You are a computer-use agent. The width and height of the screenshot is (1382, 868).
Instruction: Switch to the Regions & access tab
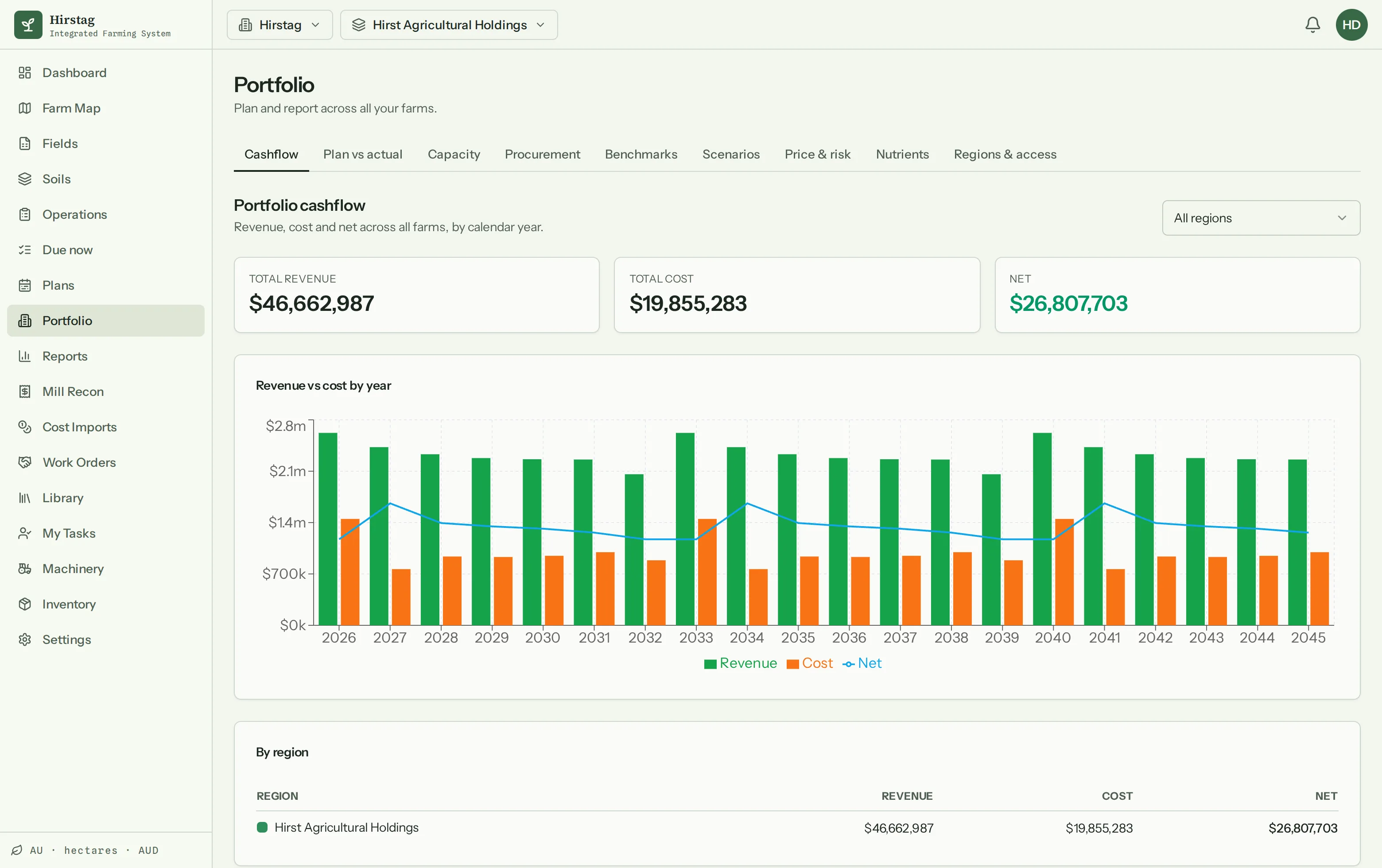[1005, 154]
